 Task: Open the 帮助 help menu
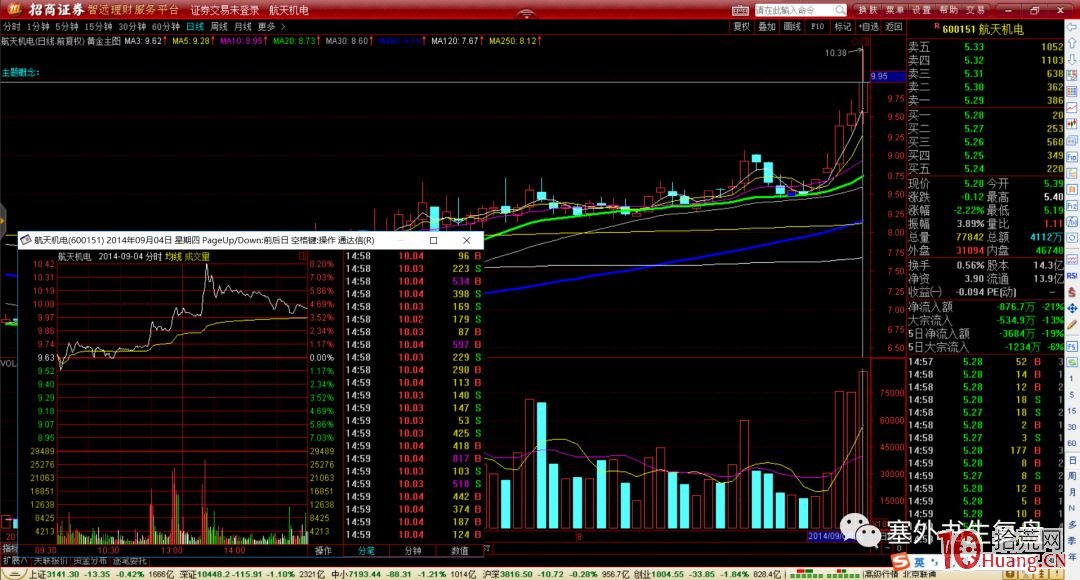tap(948, 10)
